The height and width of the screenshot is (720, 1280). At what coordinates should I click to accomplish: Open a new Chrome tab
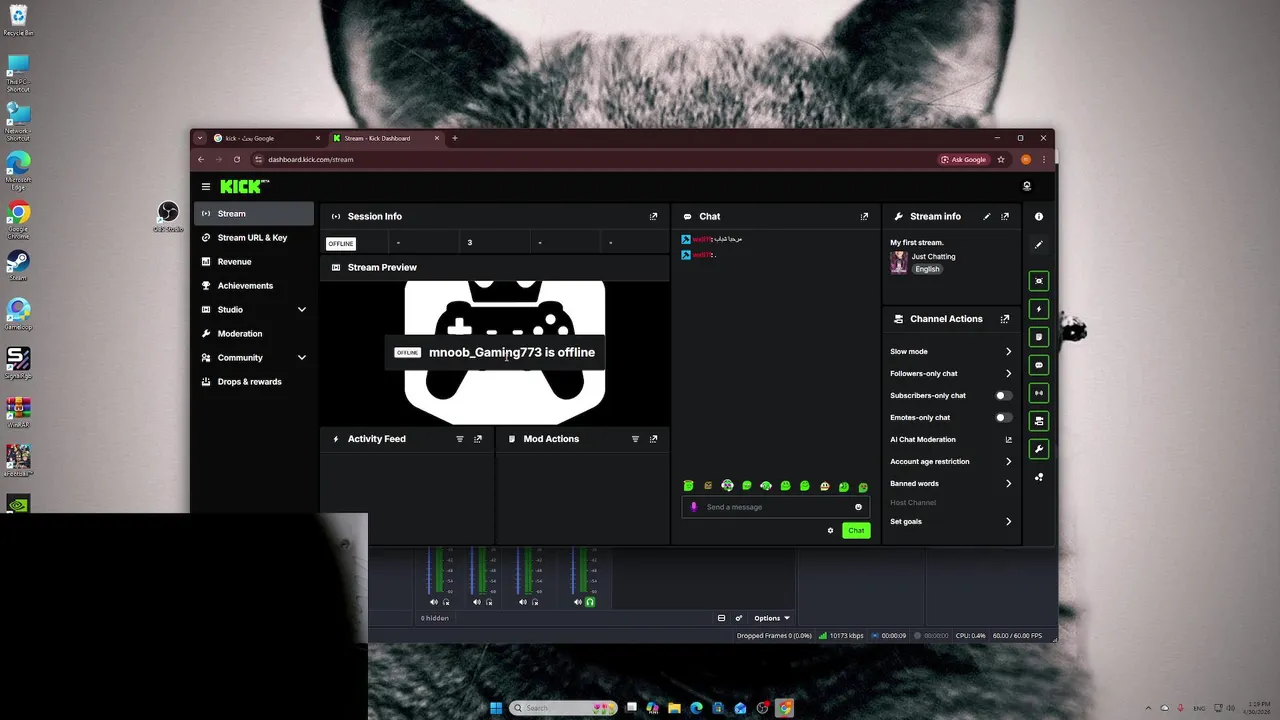(x=455, y=138)
